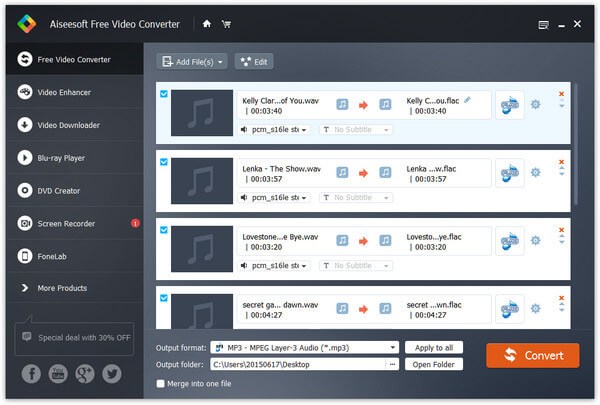Browse output folder with ellipsis button

point(392,364)
